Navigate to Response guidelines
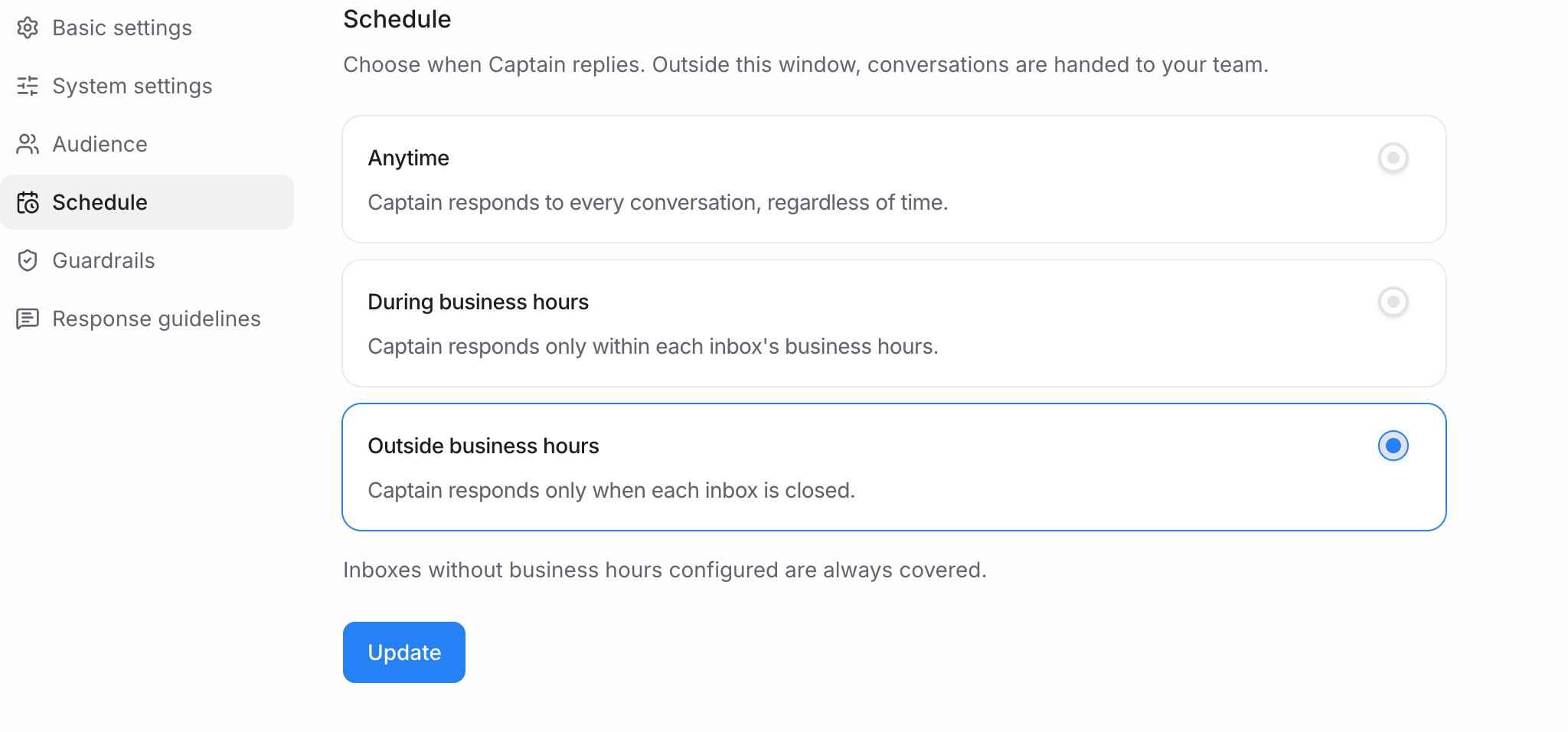 [147, 319]
